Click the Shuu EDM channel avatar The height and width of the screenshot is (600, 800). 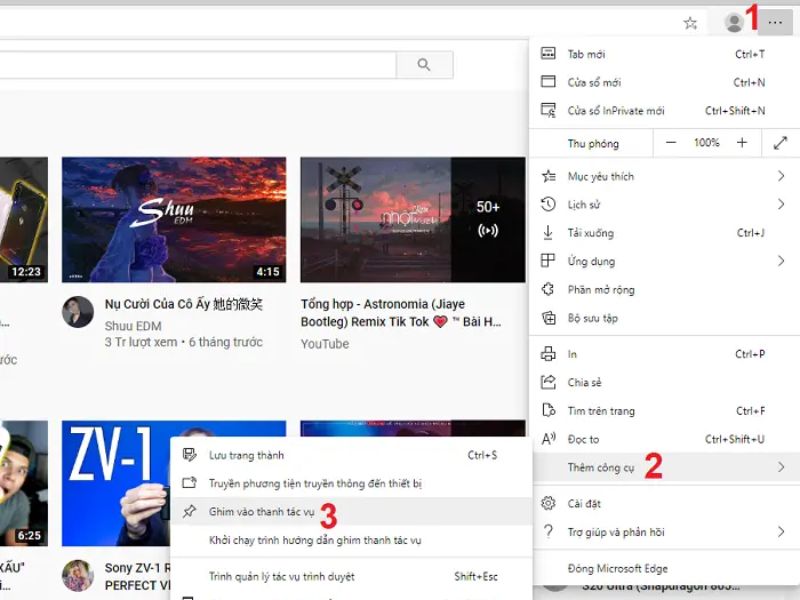tap(79, 312)
